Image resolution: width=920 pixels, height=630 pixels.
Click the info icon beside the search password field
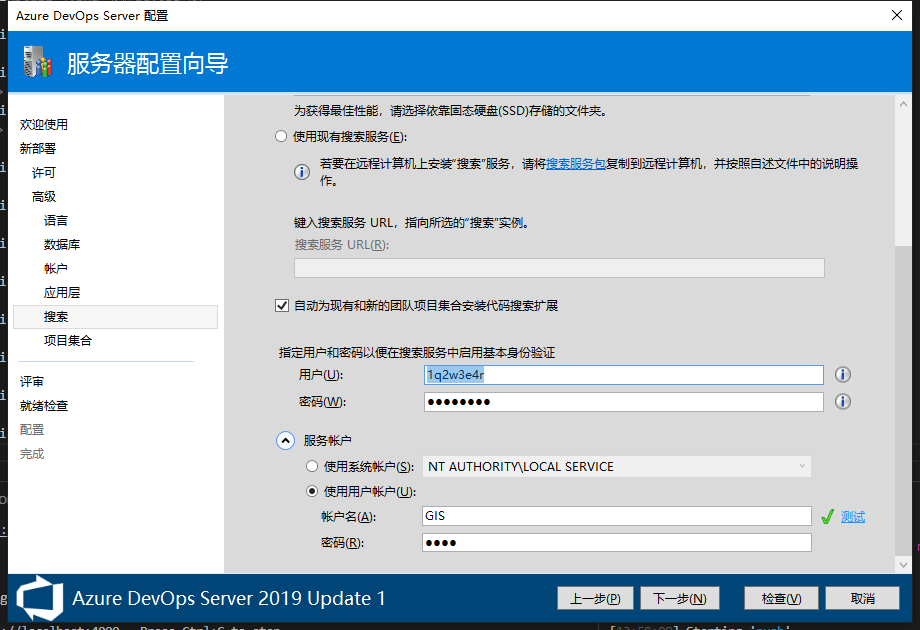tap(842, 402)
